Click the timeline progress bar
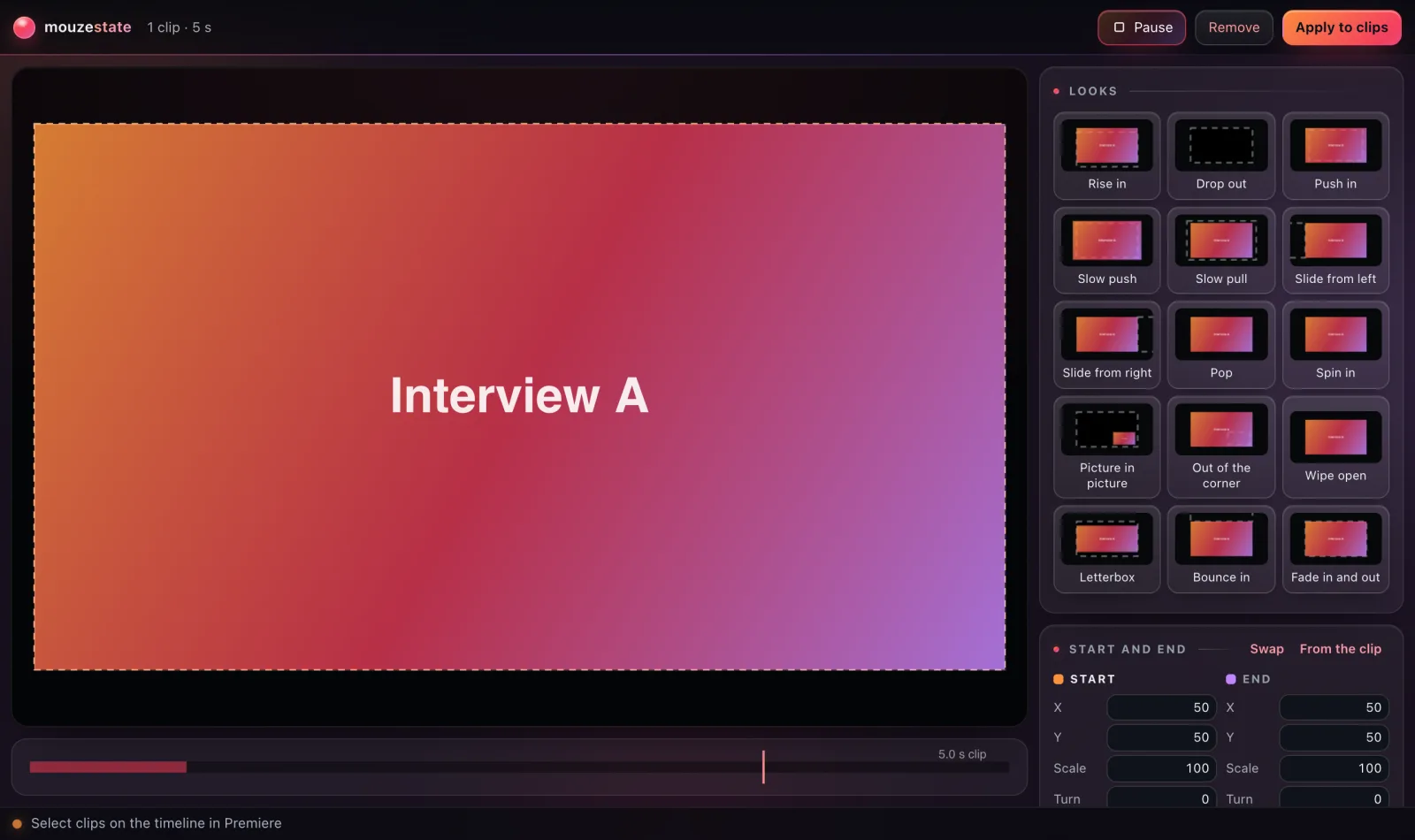1415x840 pixels. click(519, 767)
